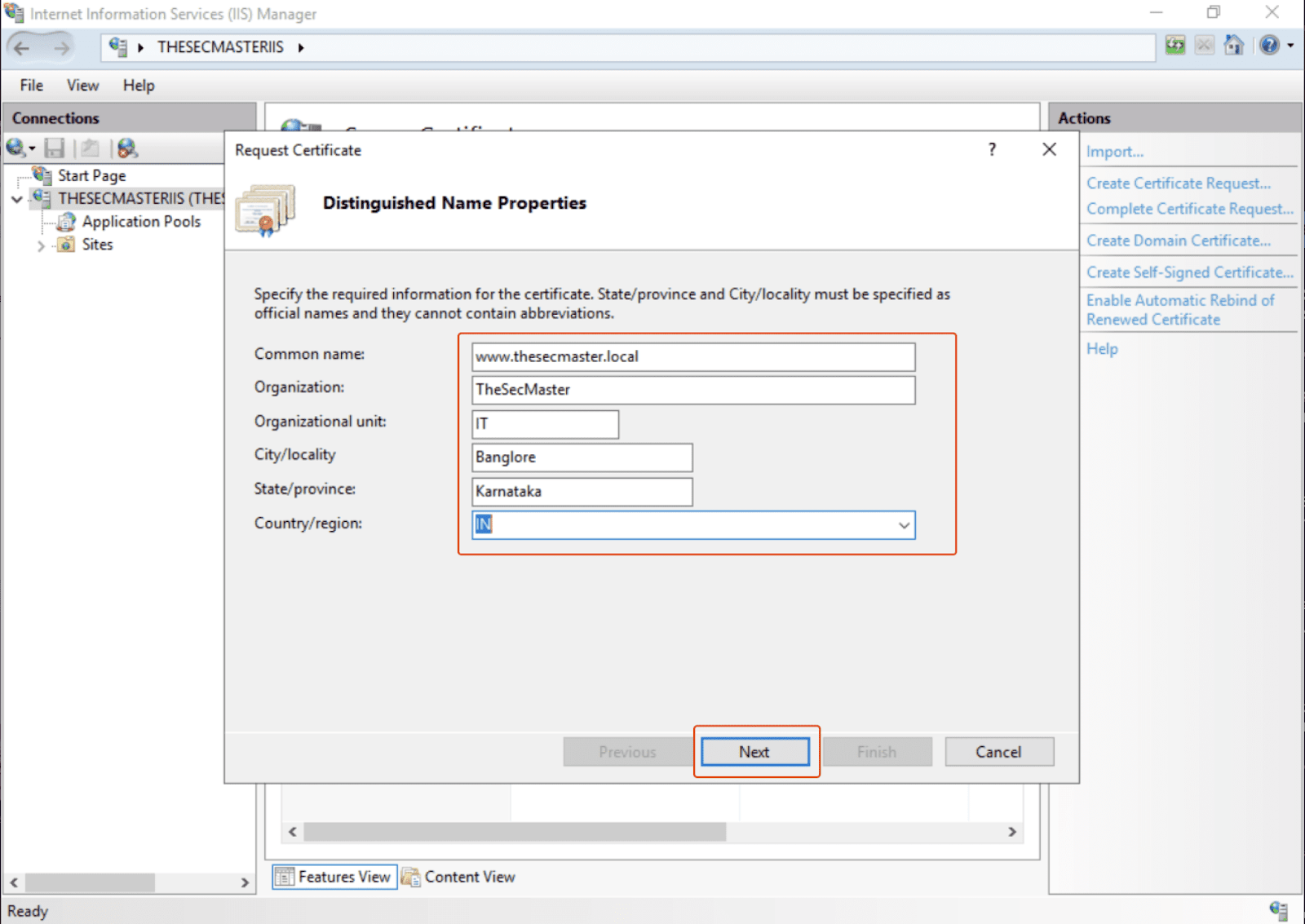
Task: Switch to Content View tab
Action: (x=459, y=877)
